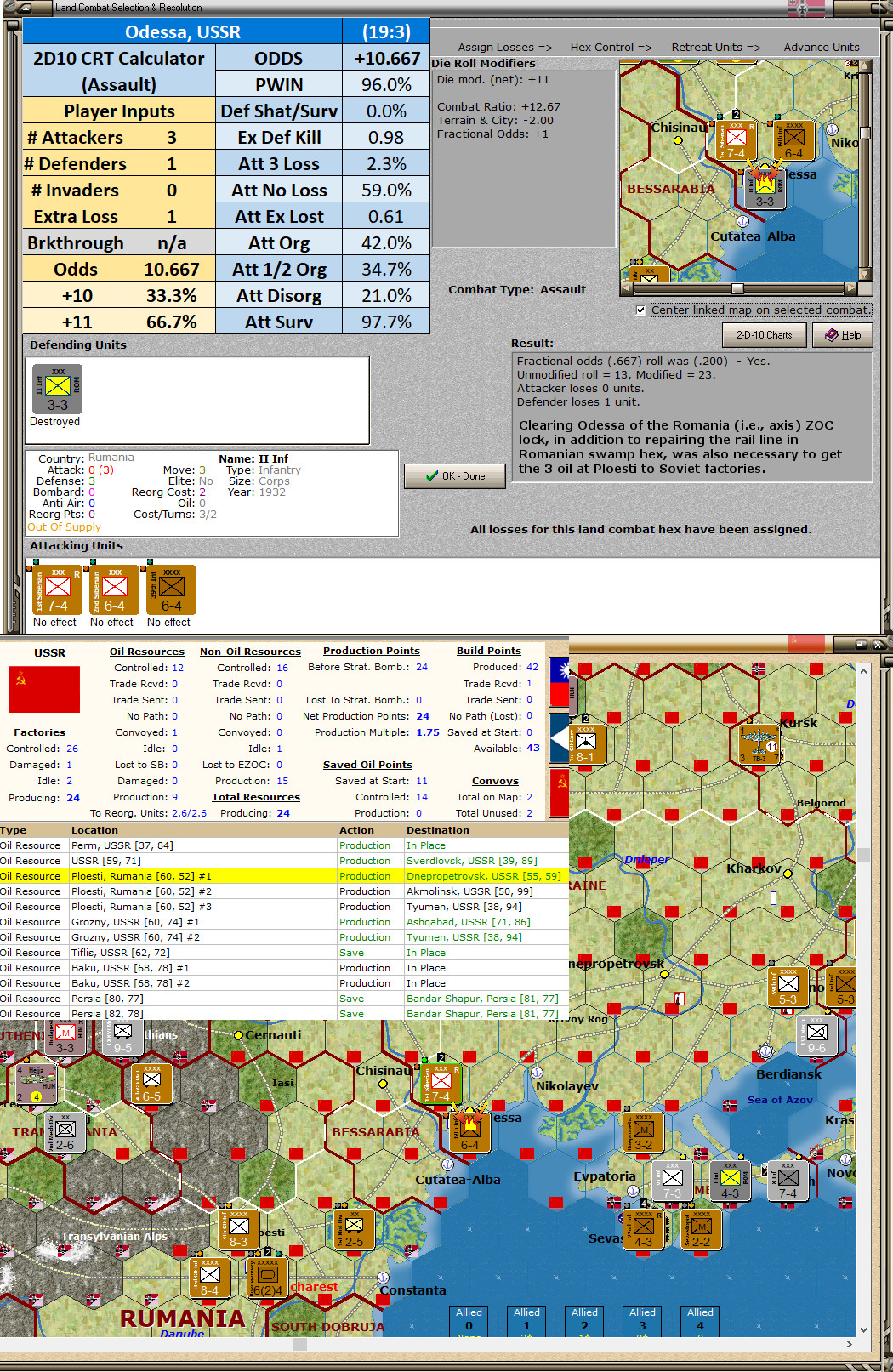Go to Retreat Units step
This screenshot has height=1372, width=893.
716,48
